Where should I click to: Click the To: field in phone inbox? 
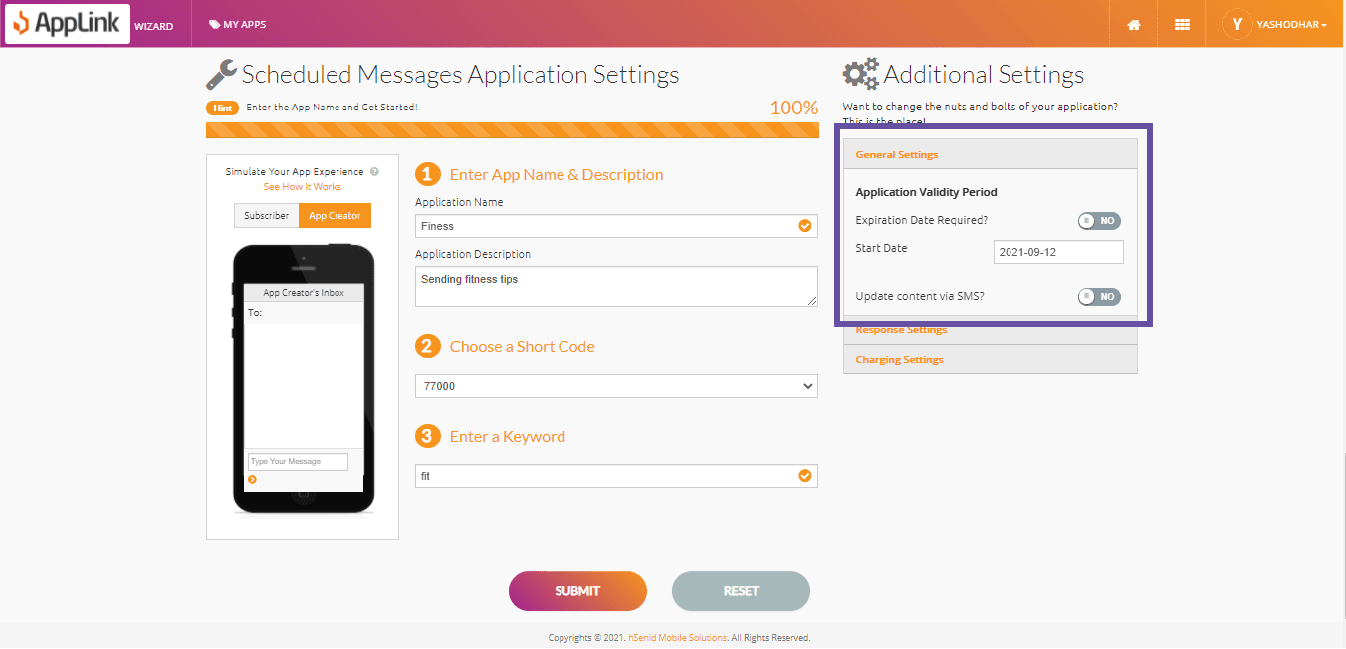coord(303,313)
